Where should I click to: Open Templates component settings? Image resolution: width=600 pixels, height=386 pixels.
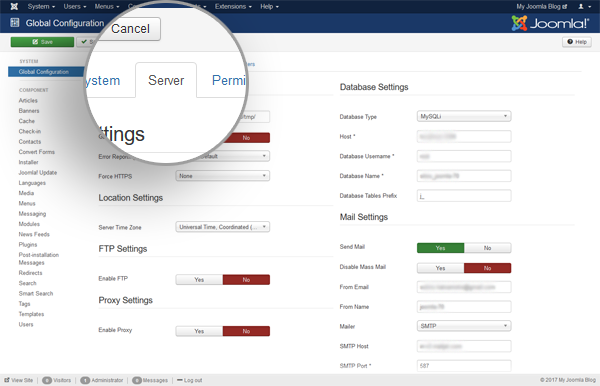tap(31, 314)
